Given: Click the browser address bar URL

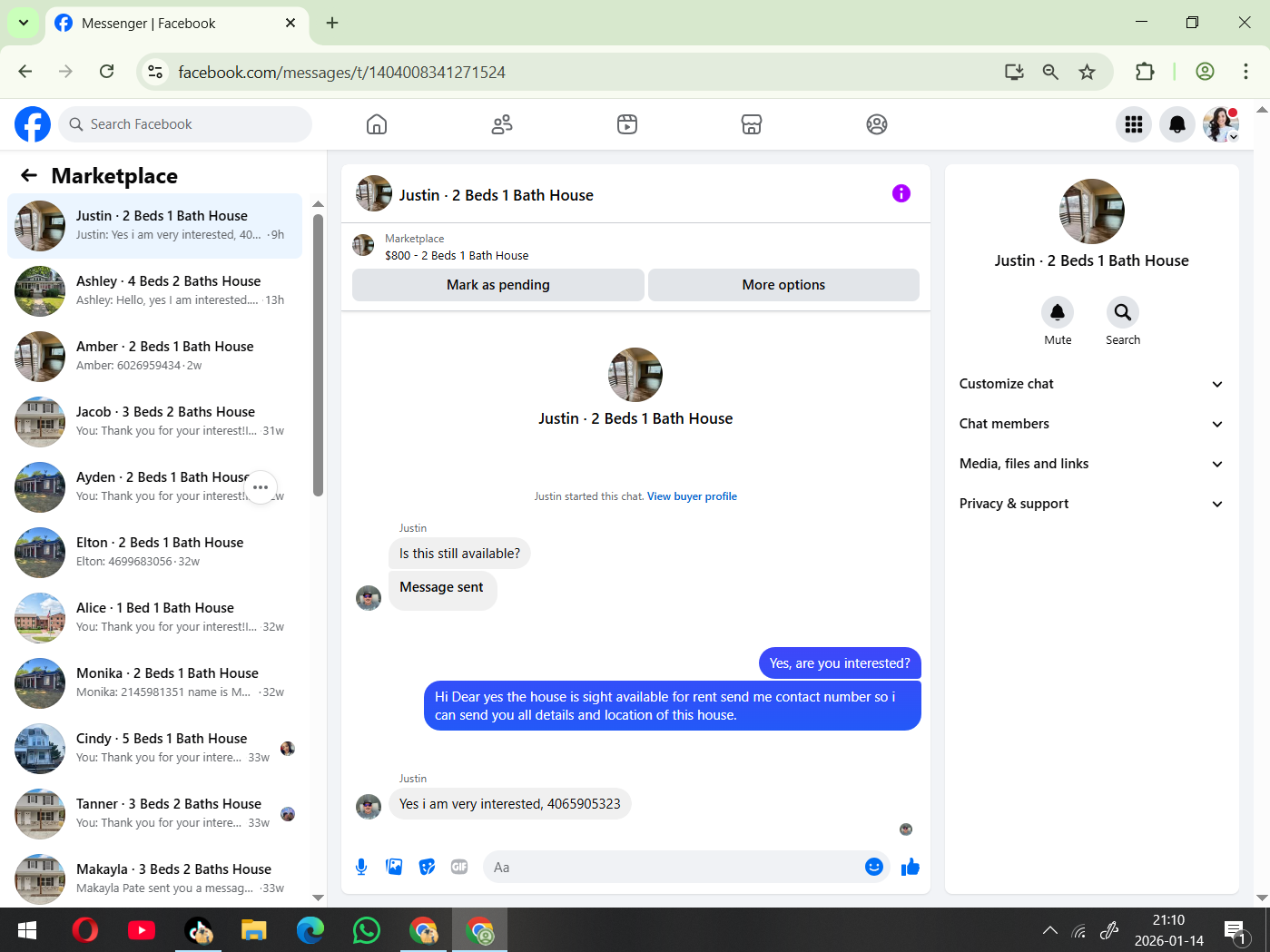Looking at the screenshot, I should [x=341, y=72].
